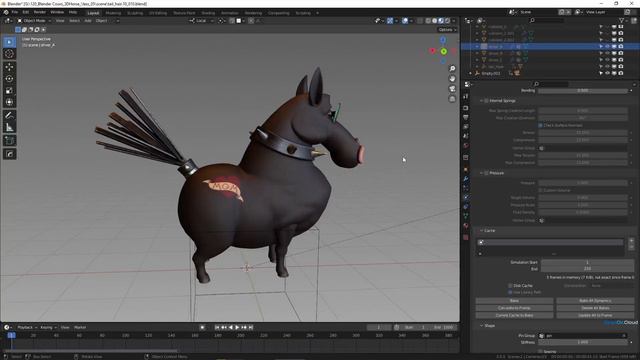Viewport: 640px width, 360px height.
Task: Click Current Cache to Bake button
Action: 514,316
